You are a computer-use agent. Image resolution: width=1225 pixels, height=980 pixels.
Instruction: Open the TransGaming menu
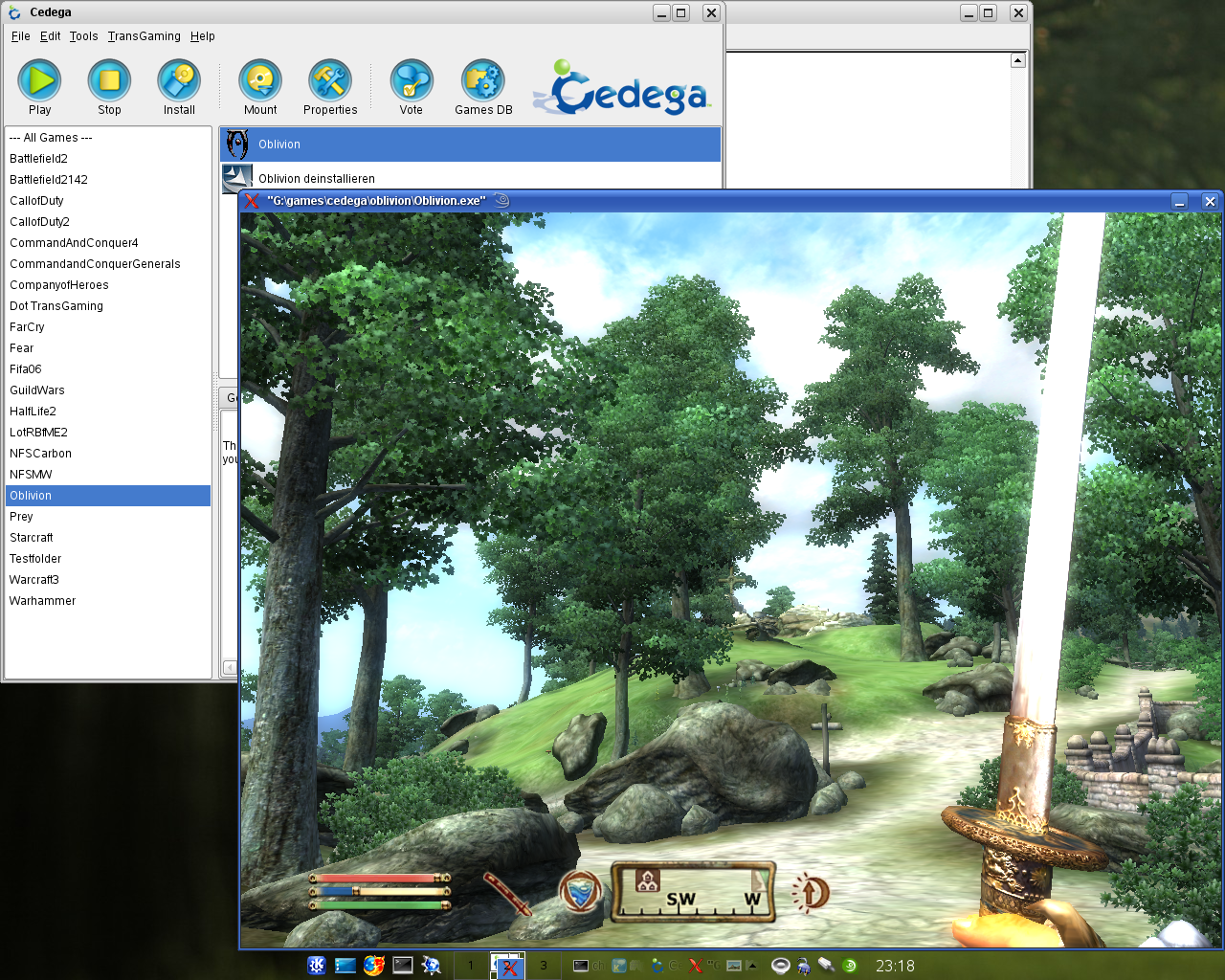(x=143, y=35)
